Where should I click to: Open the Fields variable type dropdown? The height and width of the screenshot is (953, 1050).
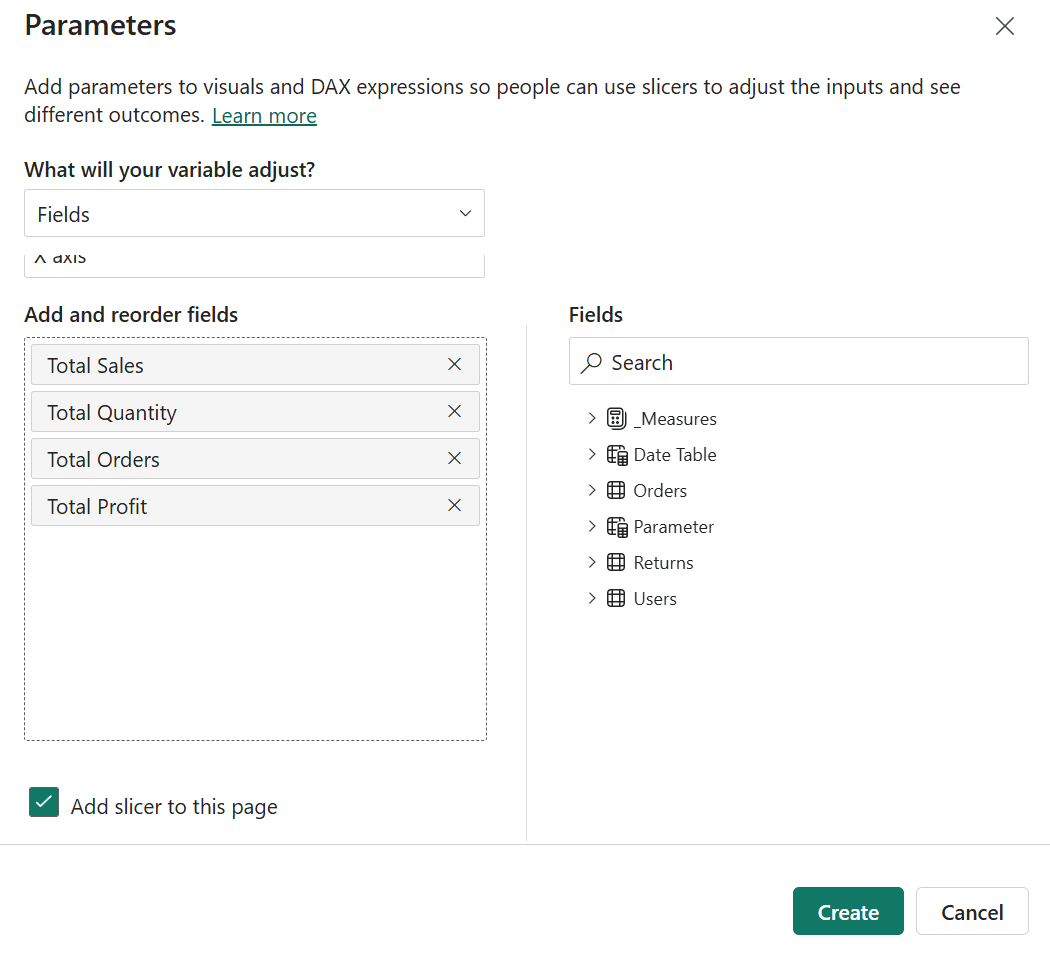coord(254,214)
